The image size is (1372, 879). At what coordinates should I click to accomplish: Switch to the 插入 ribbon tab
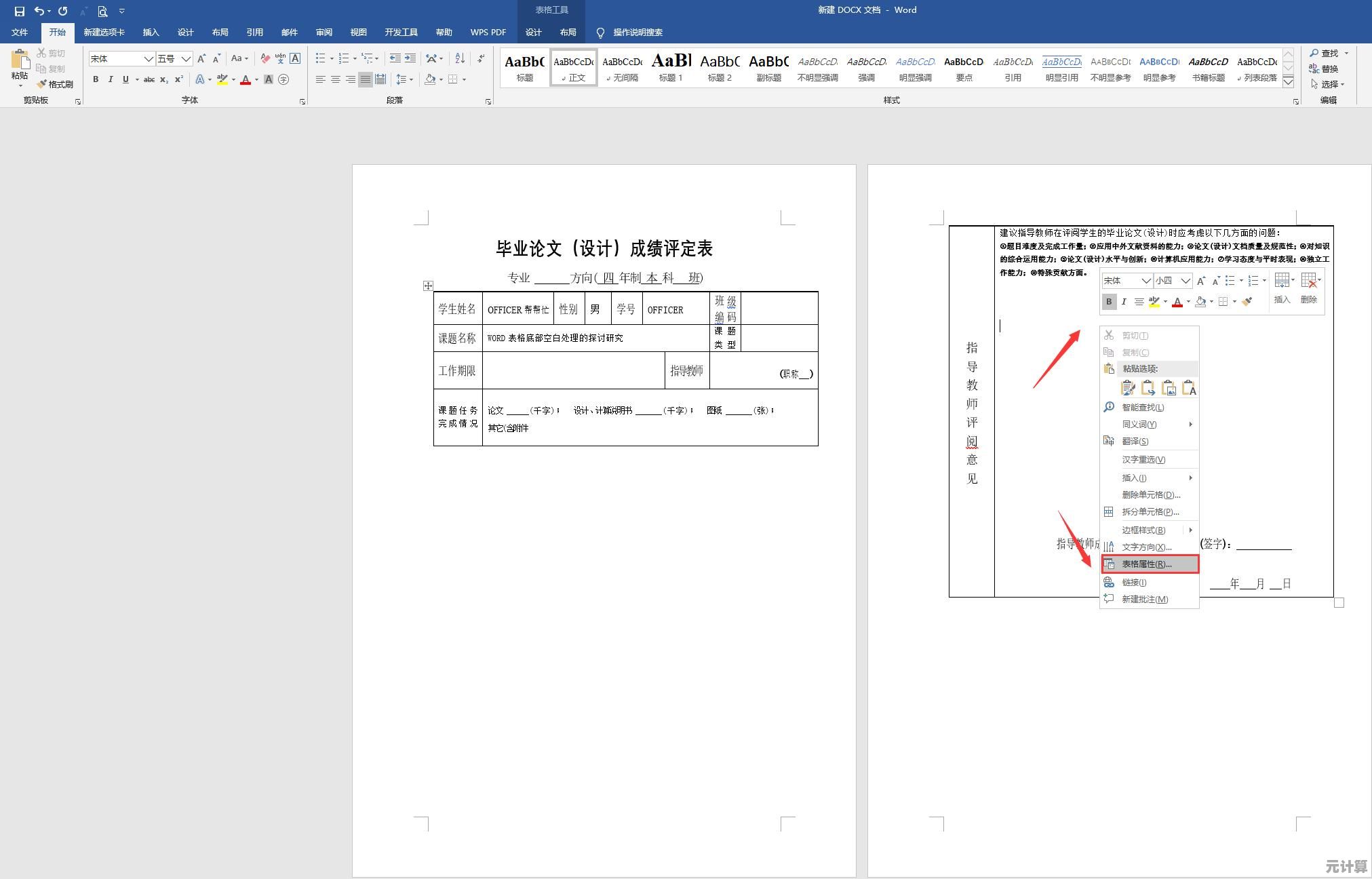(151, 32)
